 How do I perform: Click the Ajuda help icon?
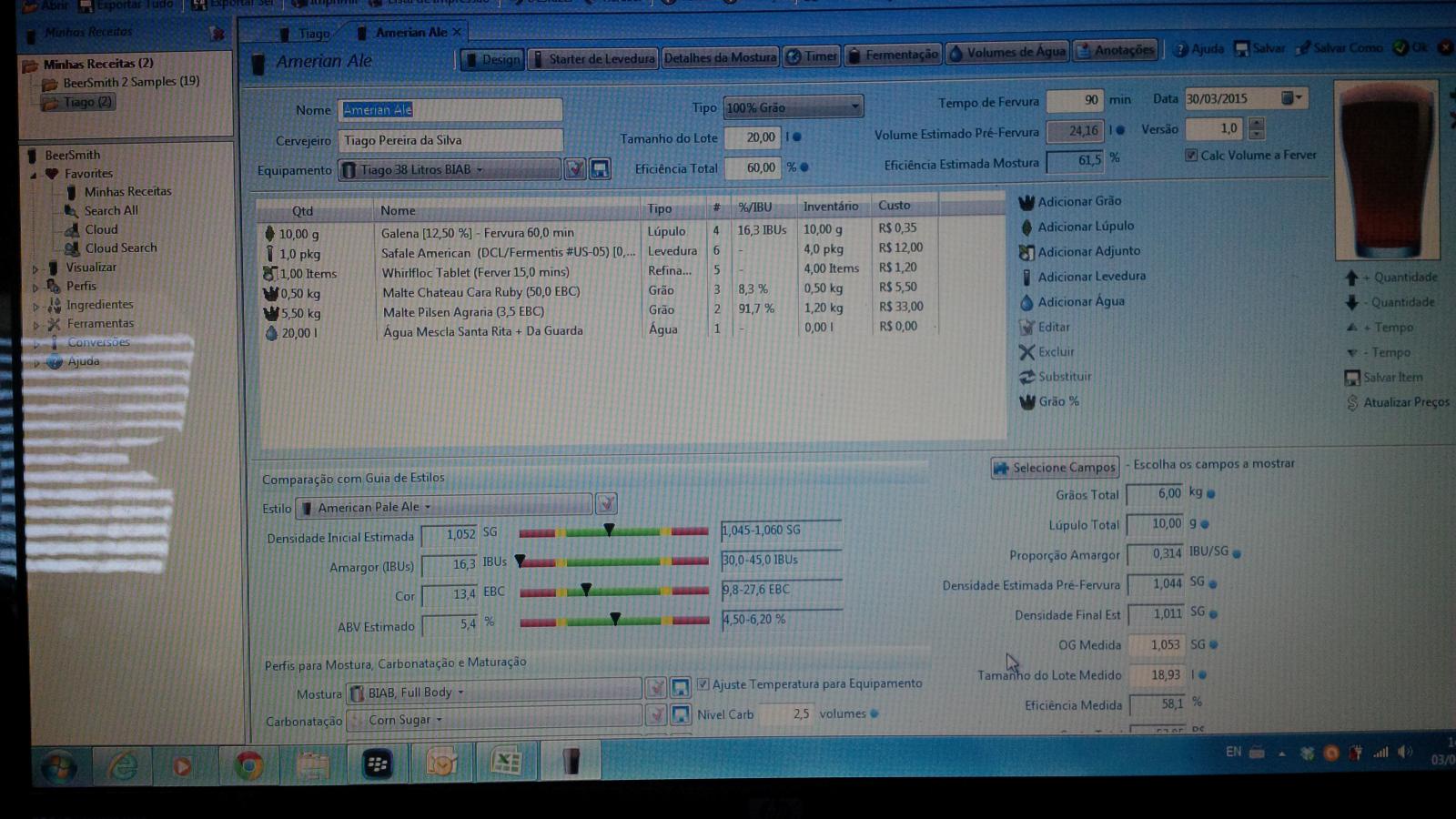[1180, 49]
